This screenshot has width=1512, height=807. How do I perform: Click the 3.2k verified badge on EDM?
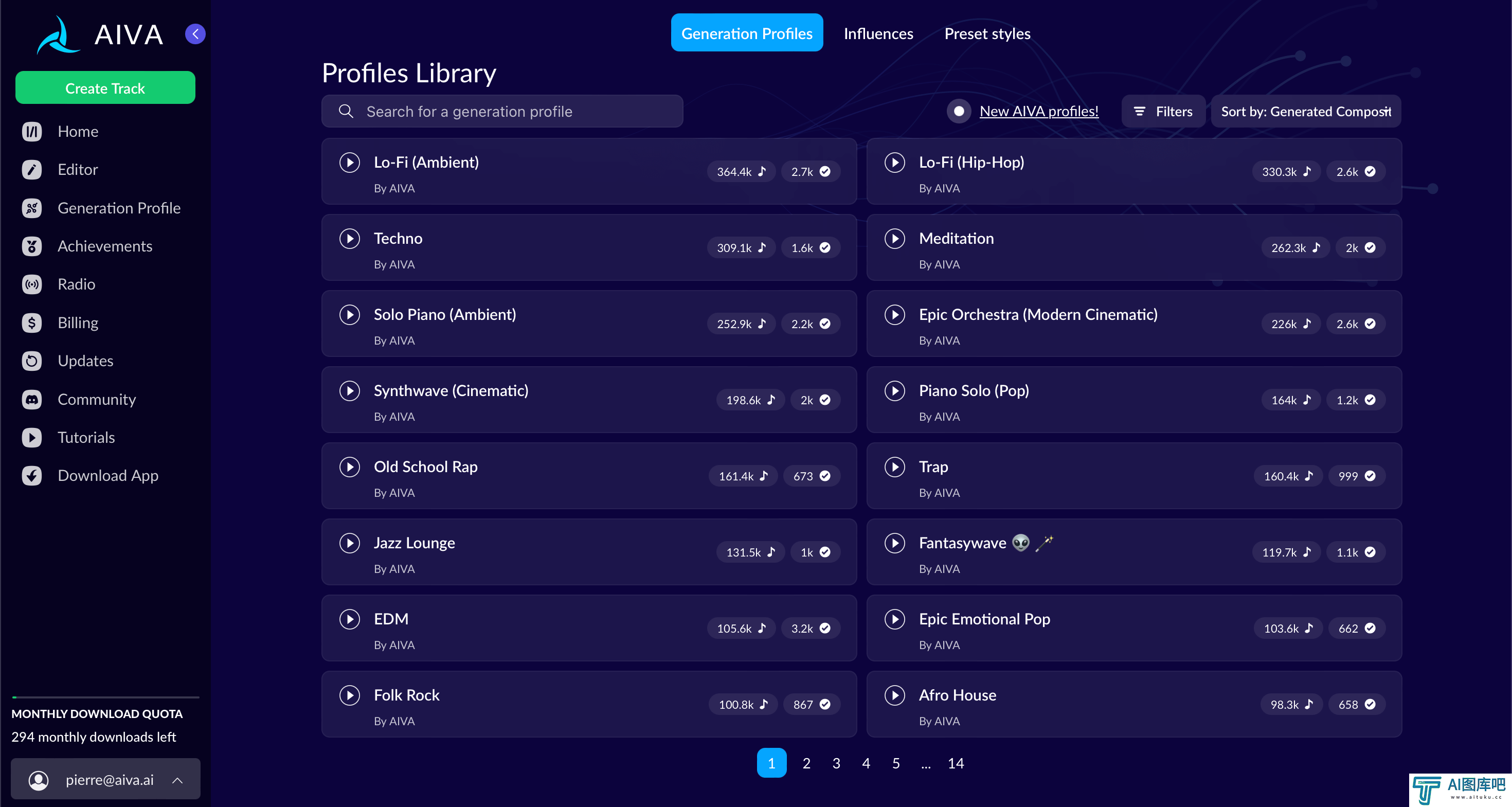[811, 628]
